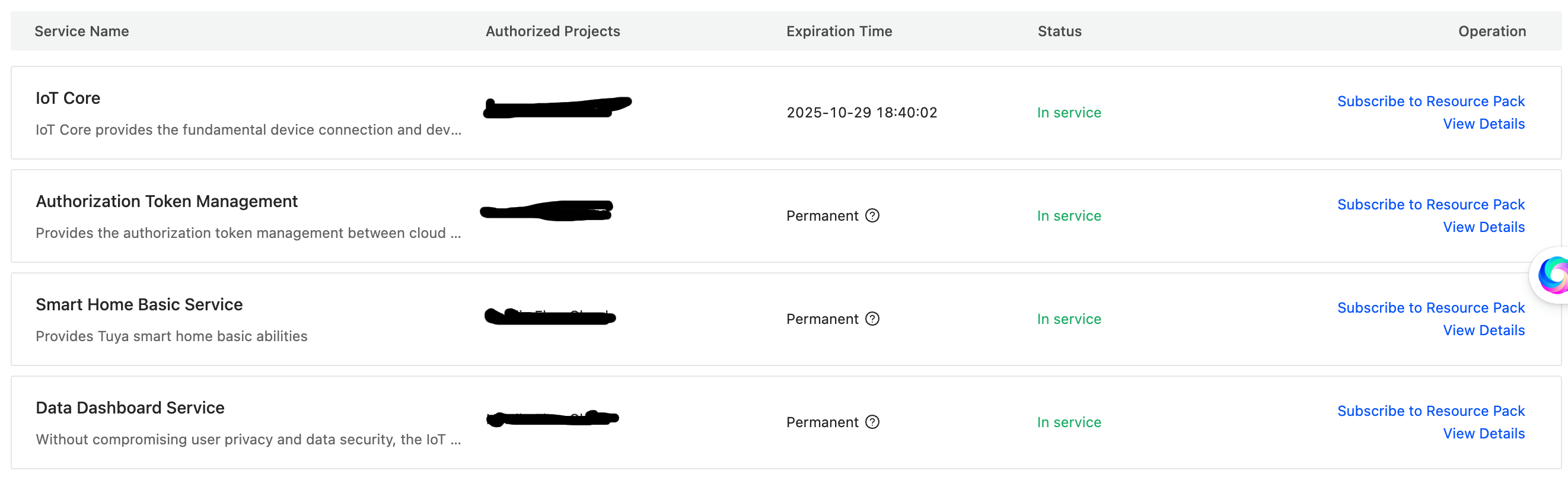Click the IoT Core service name
This screenshot has height=477, width=1568.
point(68,98)
